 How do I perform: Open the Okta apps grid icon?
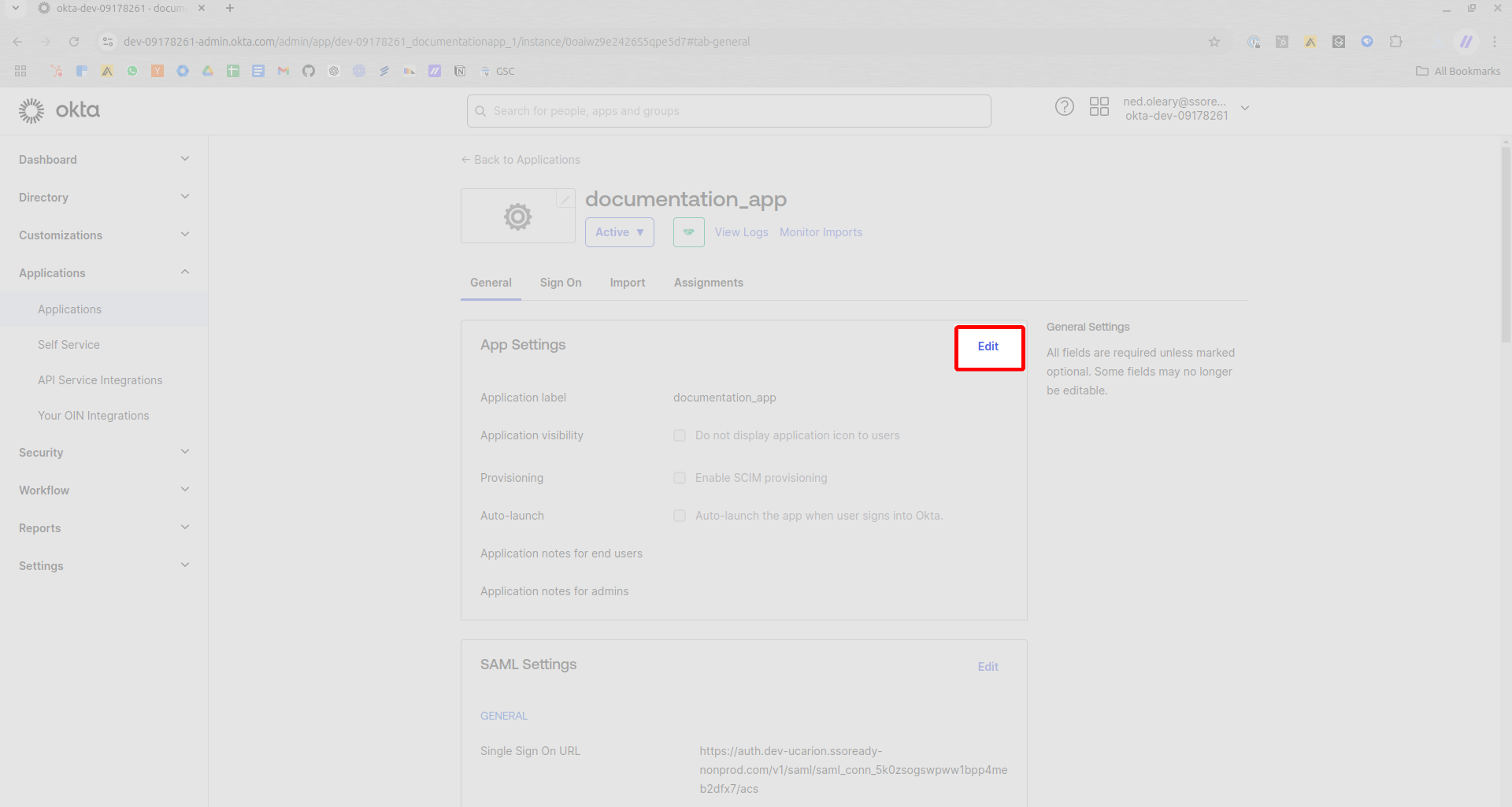pos(1100,106)
